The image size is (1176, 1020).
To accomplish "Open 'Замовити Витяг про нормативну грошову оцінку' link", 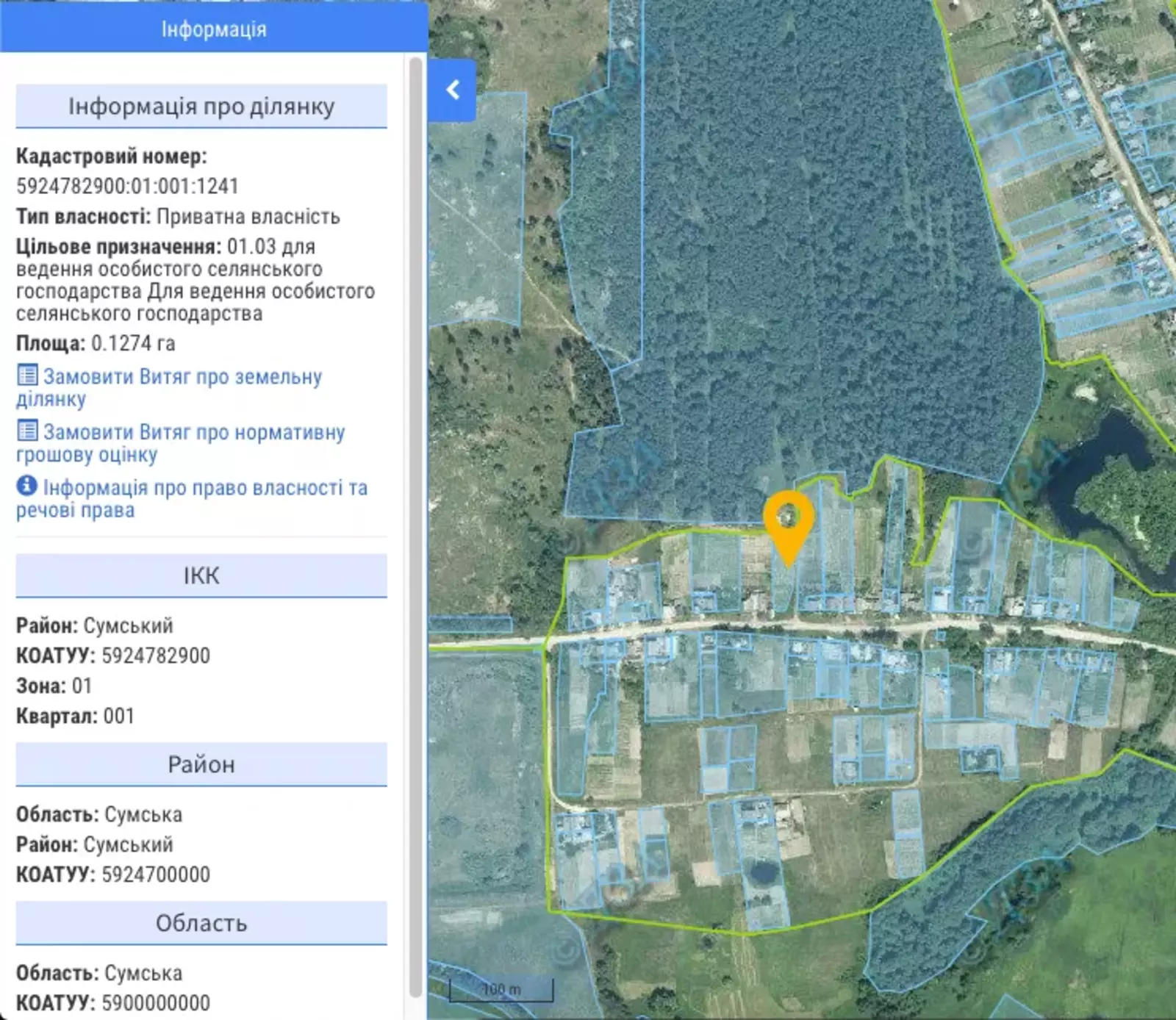I will click(193, 433).
